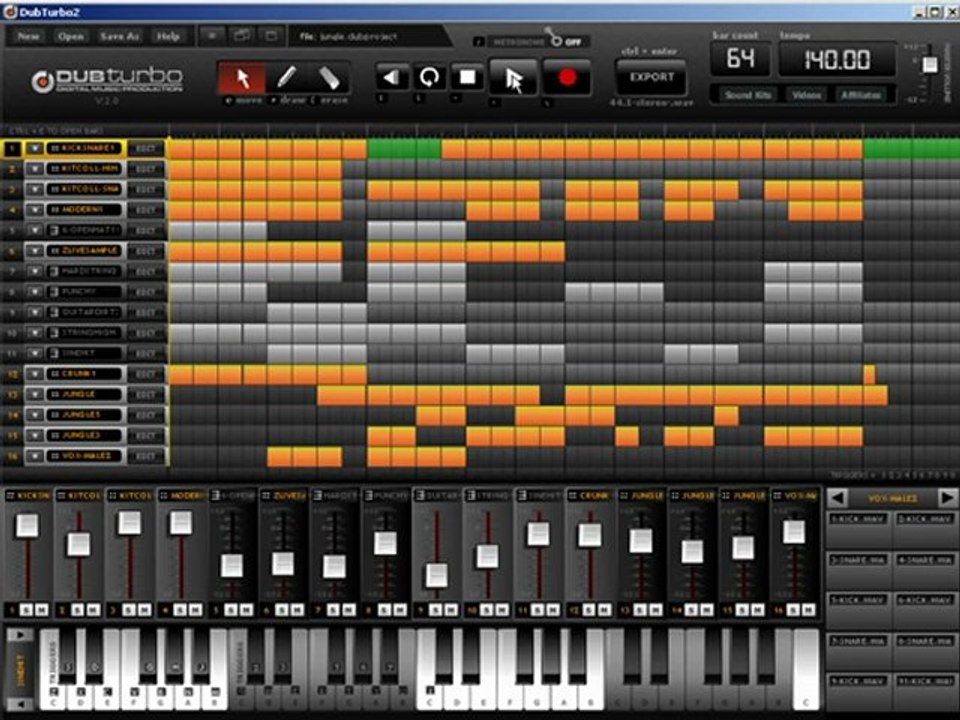Viewport: 960px width, 720px height.
Task: Open track 16 dropdown arrow
Action: (35, 456)
